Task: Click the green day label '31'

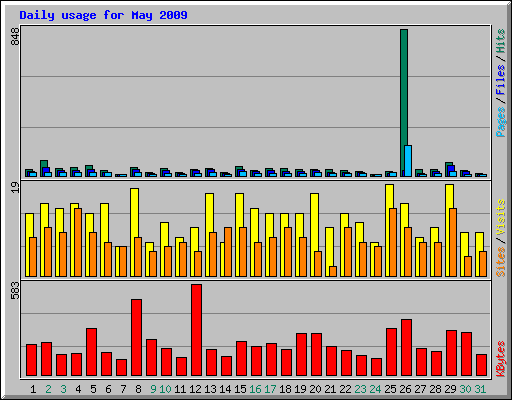Action: tap(480, 389)
